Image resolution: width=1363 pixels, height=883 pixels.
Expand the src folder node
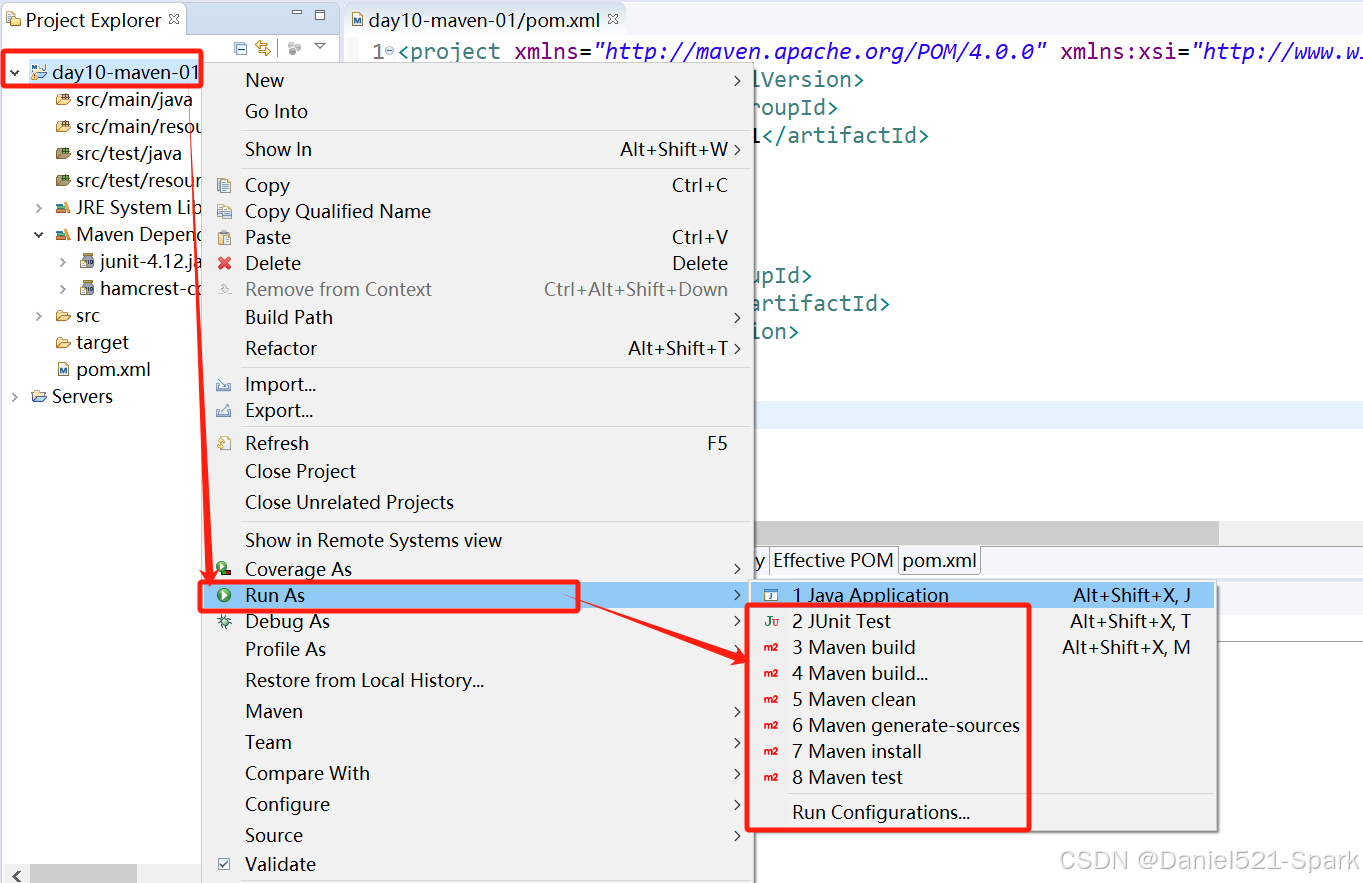(x=39, y=316)
